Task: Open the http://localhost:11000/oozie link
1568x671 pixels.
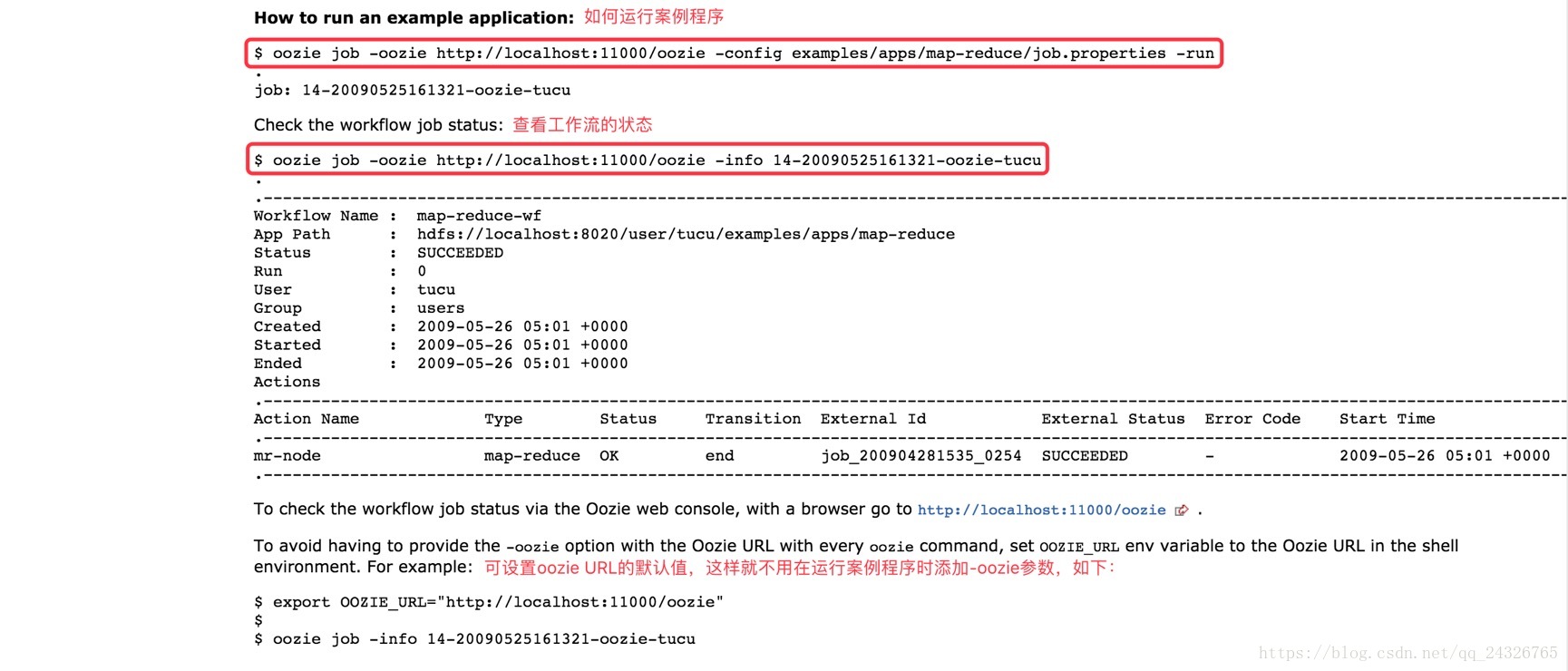Action: [1041, 511]
